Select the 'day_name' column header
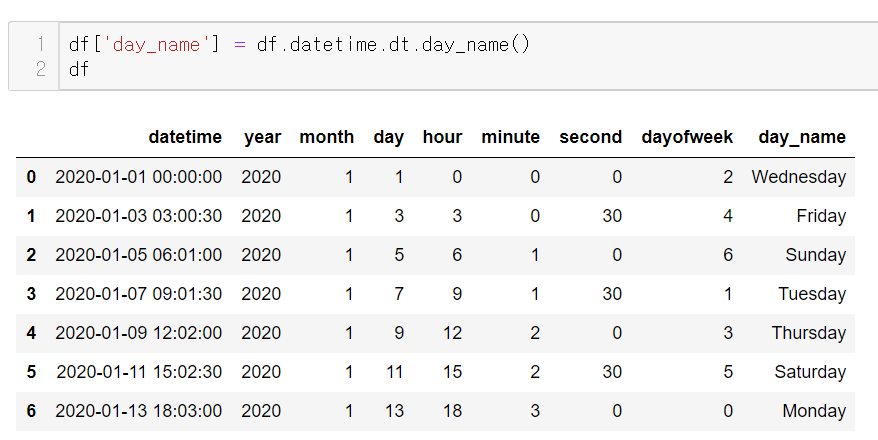Viewport: 878px width, 440px height. [802, 137]
